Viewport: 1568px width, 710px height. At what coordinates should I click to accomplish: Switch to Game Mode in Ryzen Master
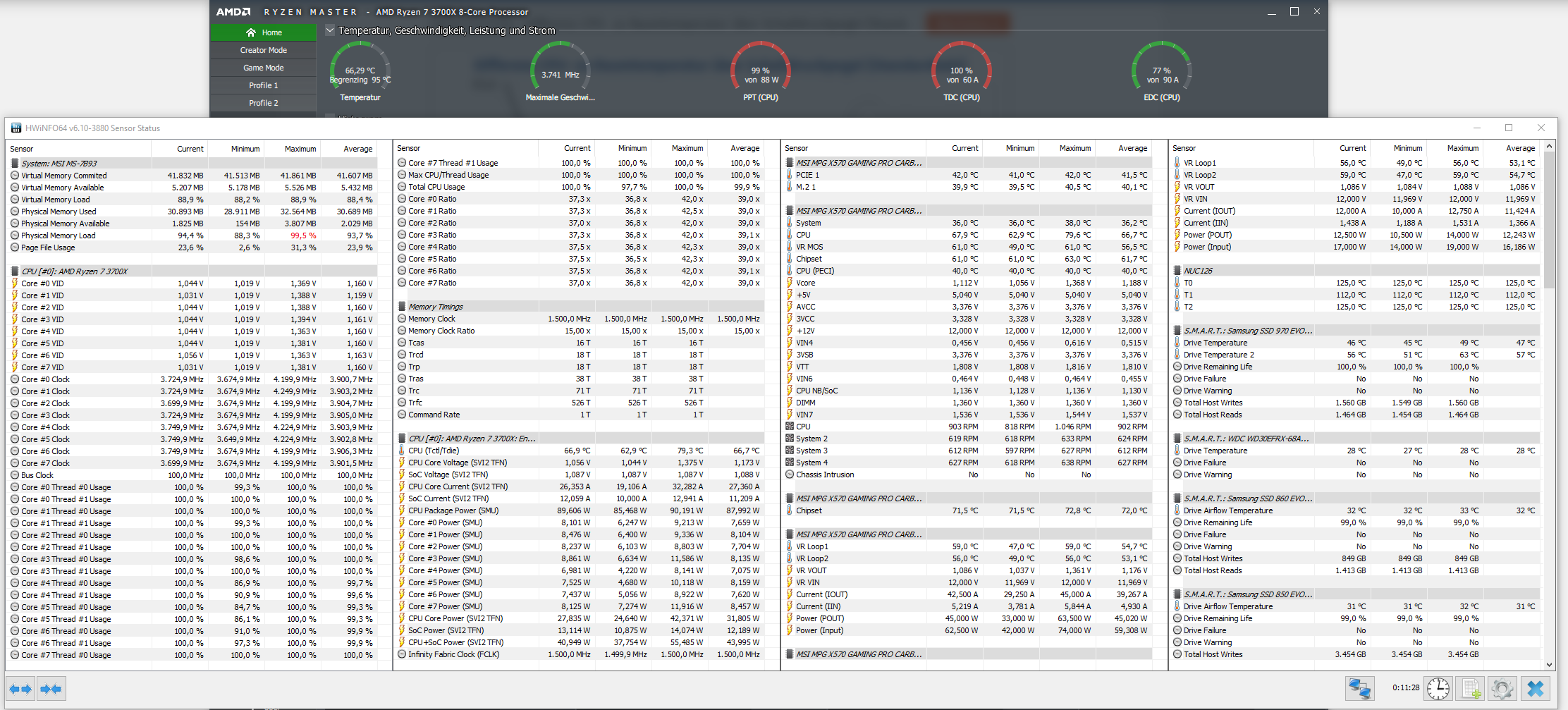tap(264, 68)
